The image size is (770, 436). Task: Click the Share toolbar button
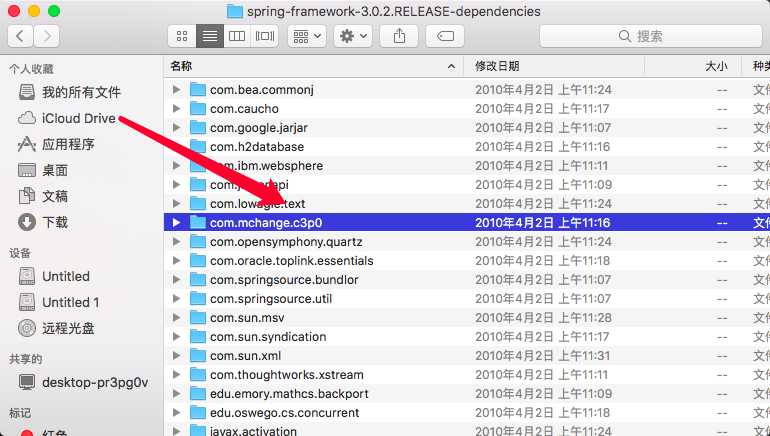coord(399,36)
